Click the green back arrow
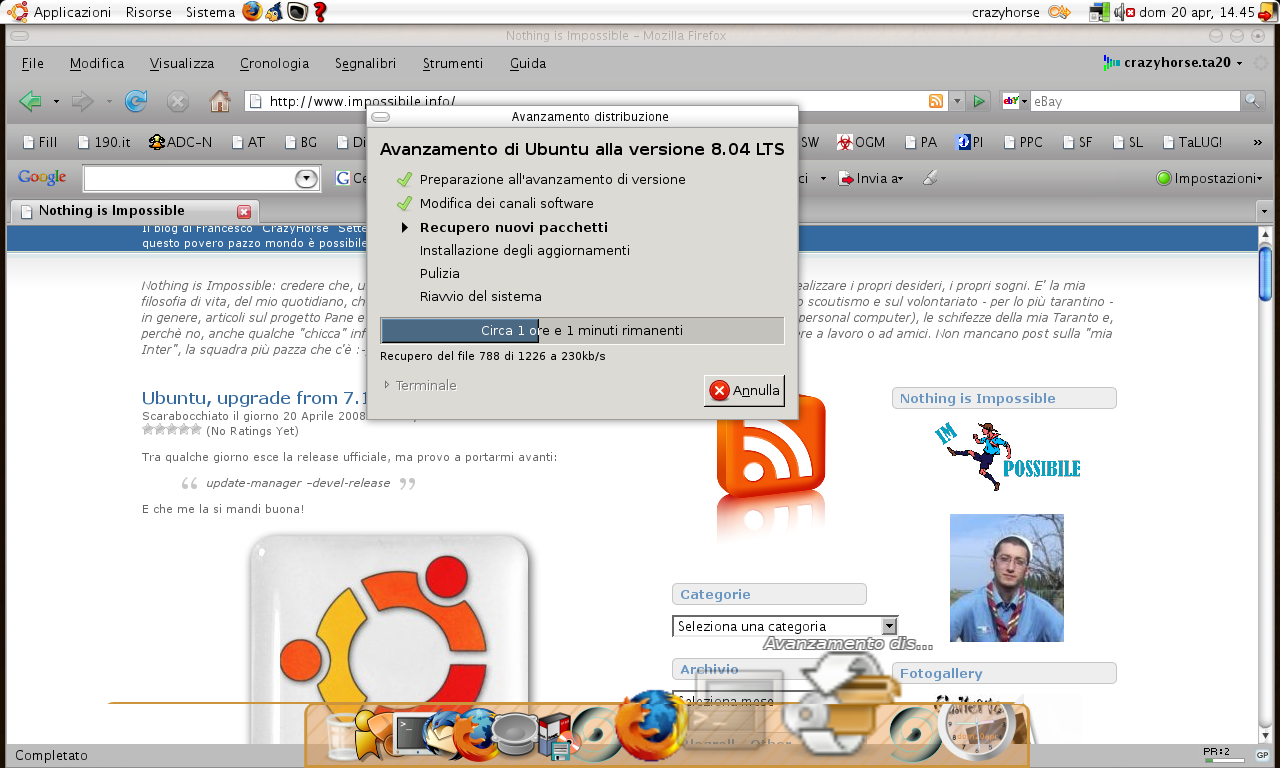 [30, 101]
